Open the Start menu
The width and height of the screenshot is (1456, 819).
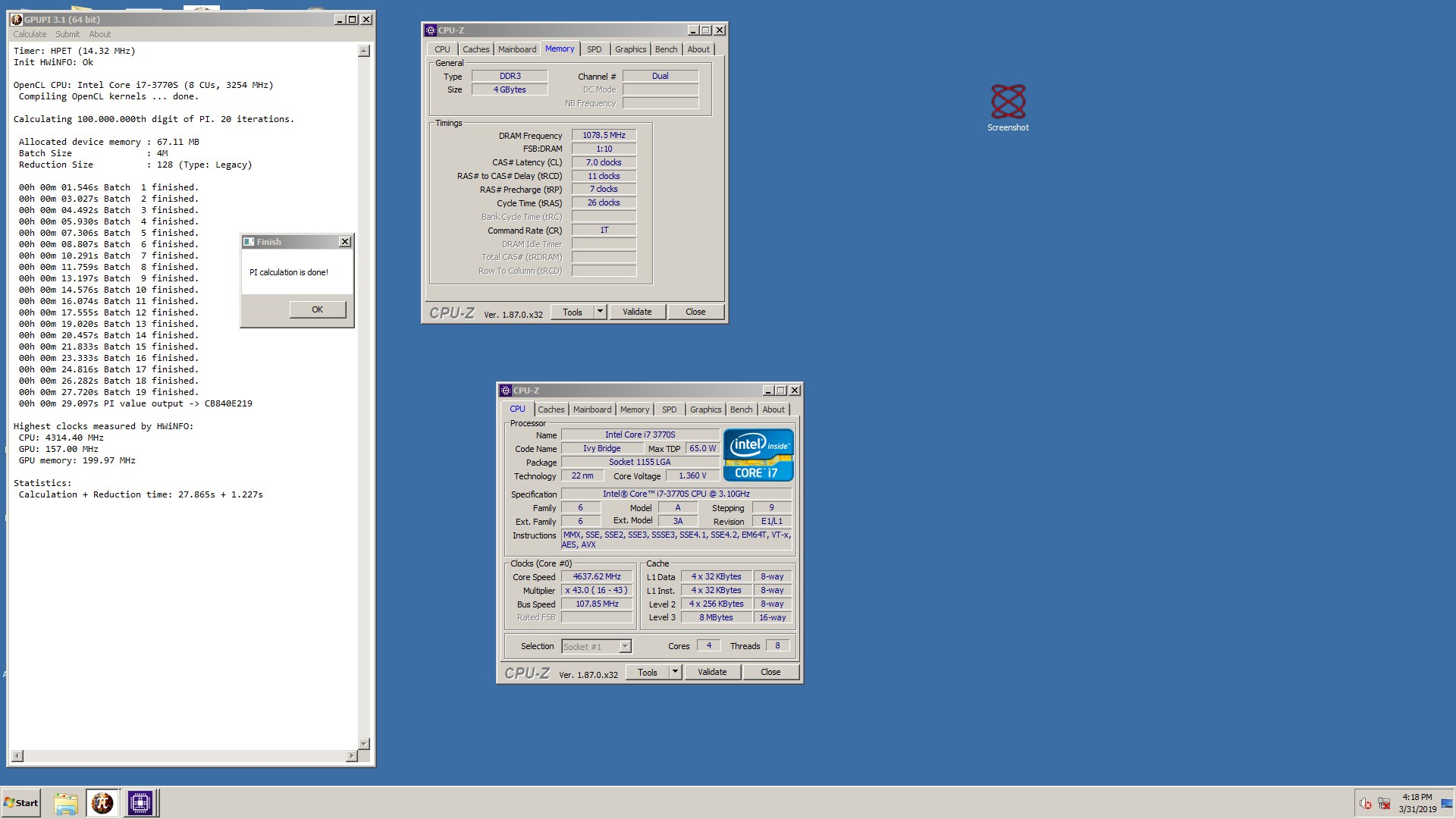point(21,803)
